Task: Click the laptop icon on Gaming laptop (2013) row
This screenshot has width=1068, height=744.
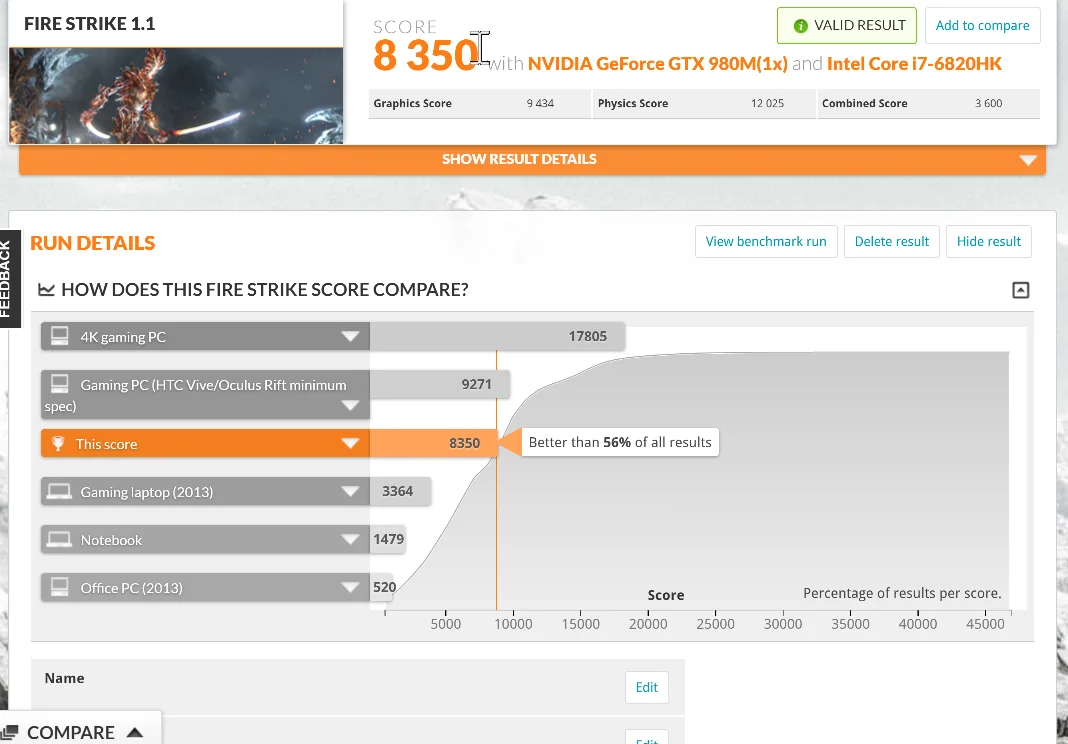Action: tap(60, 491)
